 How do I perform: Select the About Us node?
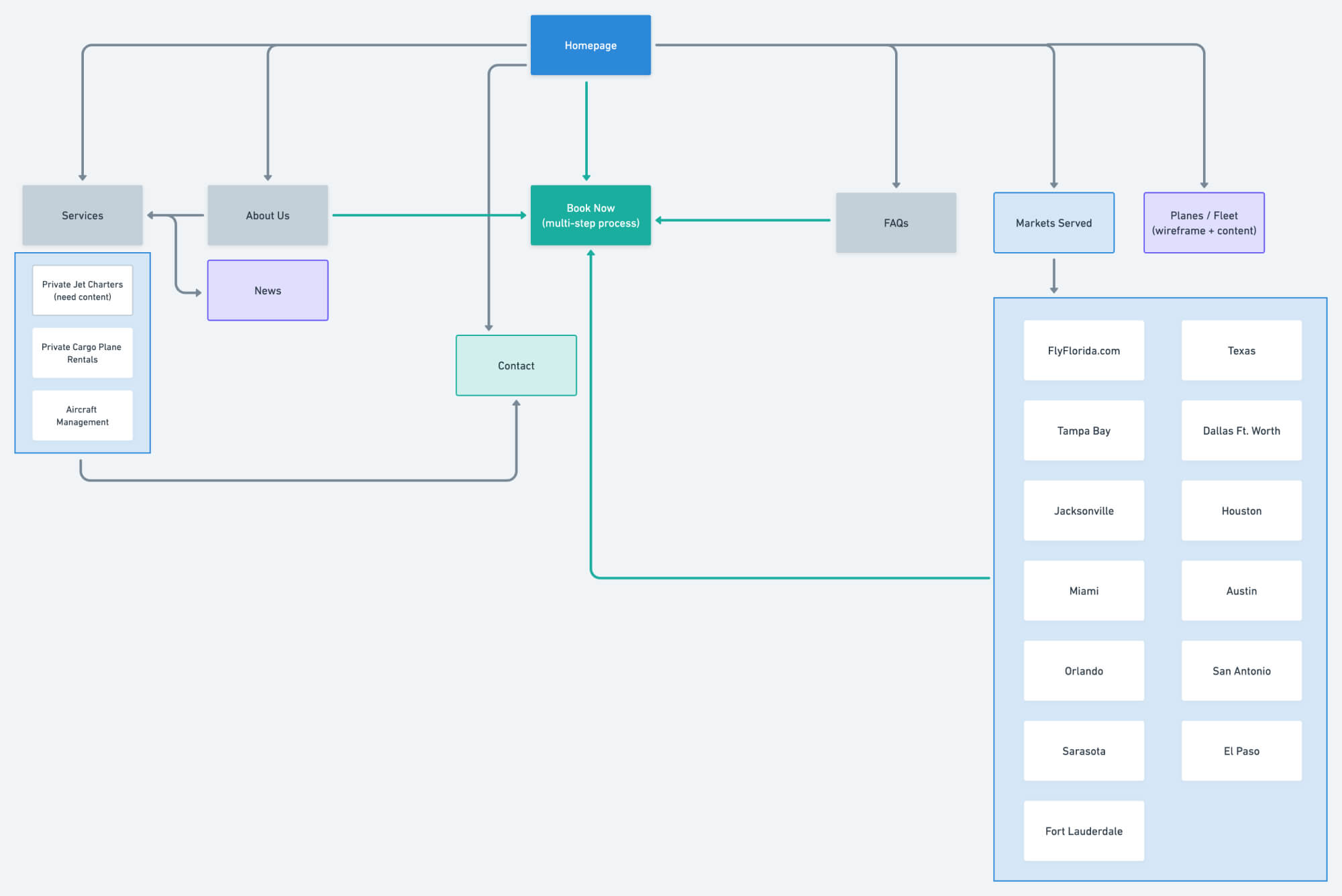pyautogui.click(x=268, y=215)
